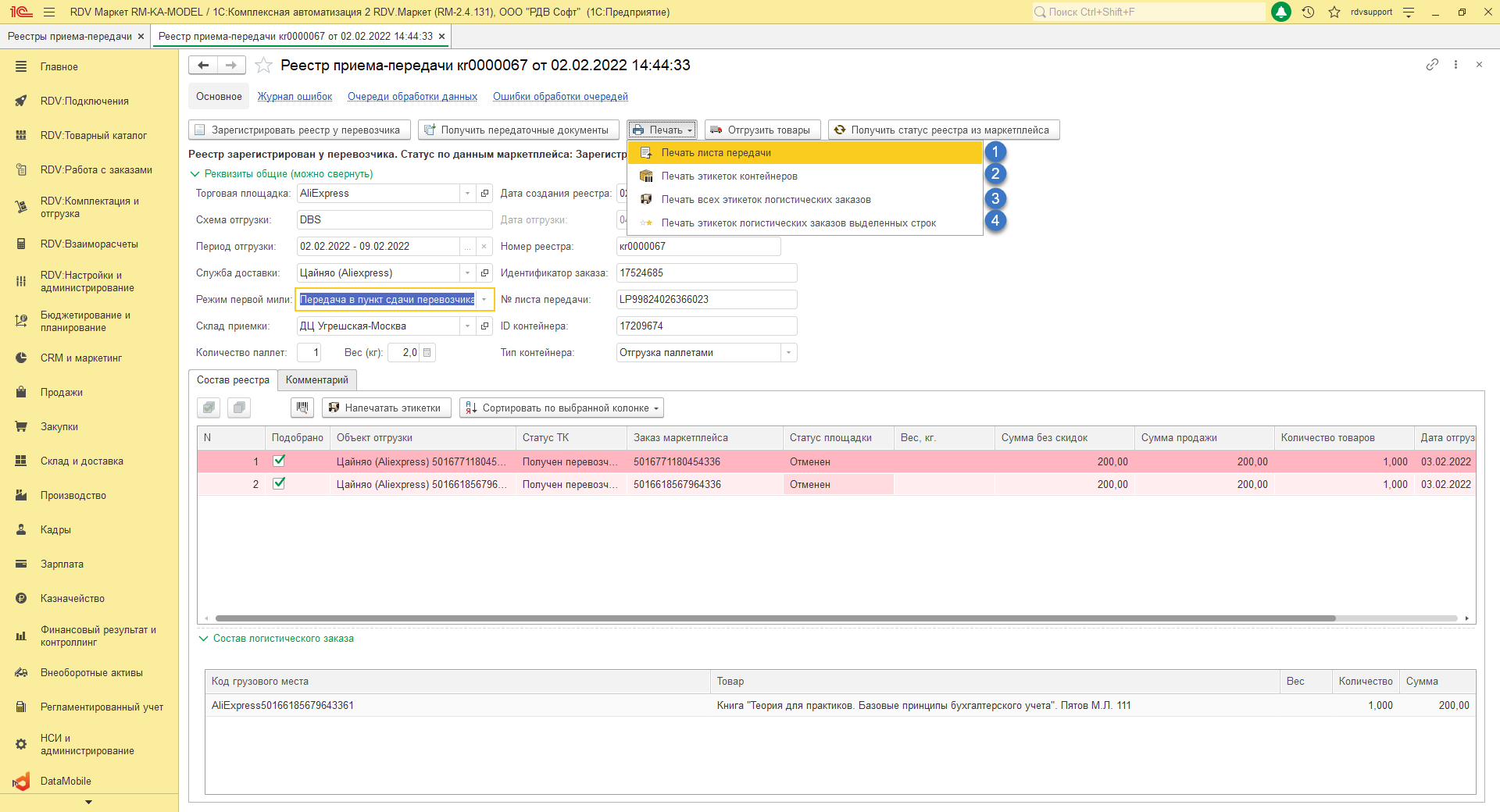The height and width of the screenshot is (812, 1500).
Task: Open the Тип контейнера dropdown
Action: [788, 353]
